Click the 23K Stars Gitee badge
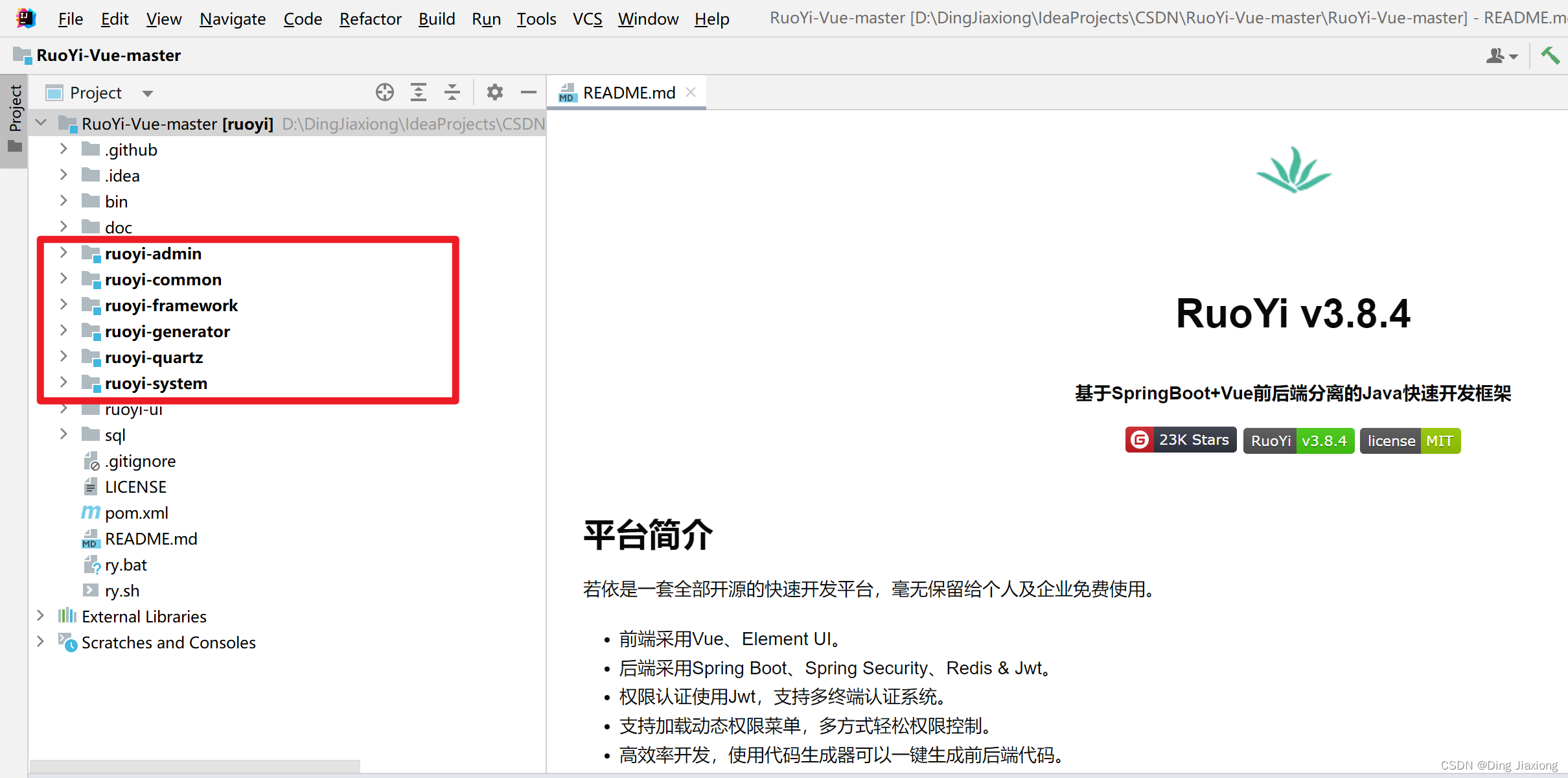Screen dimensions: 1568x778 tap(1181, 440)
